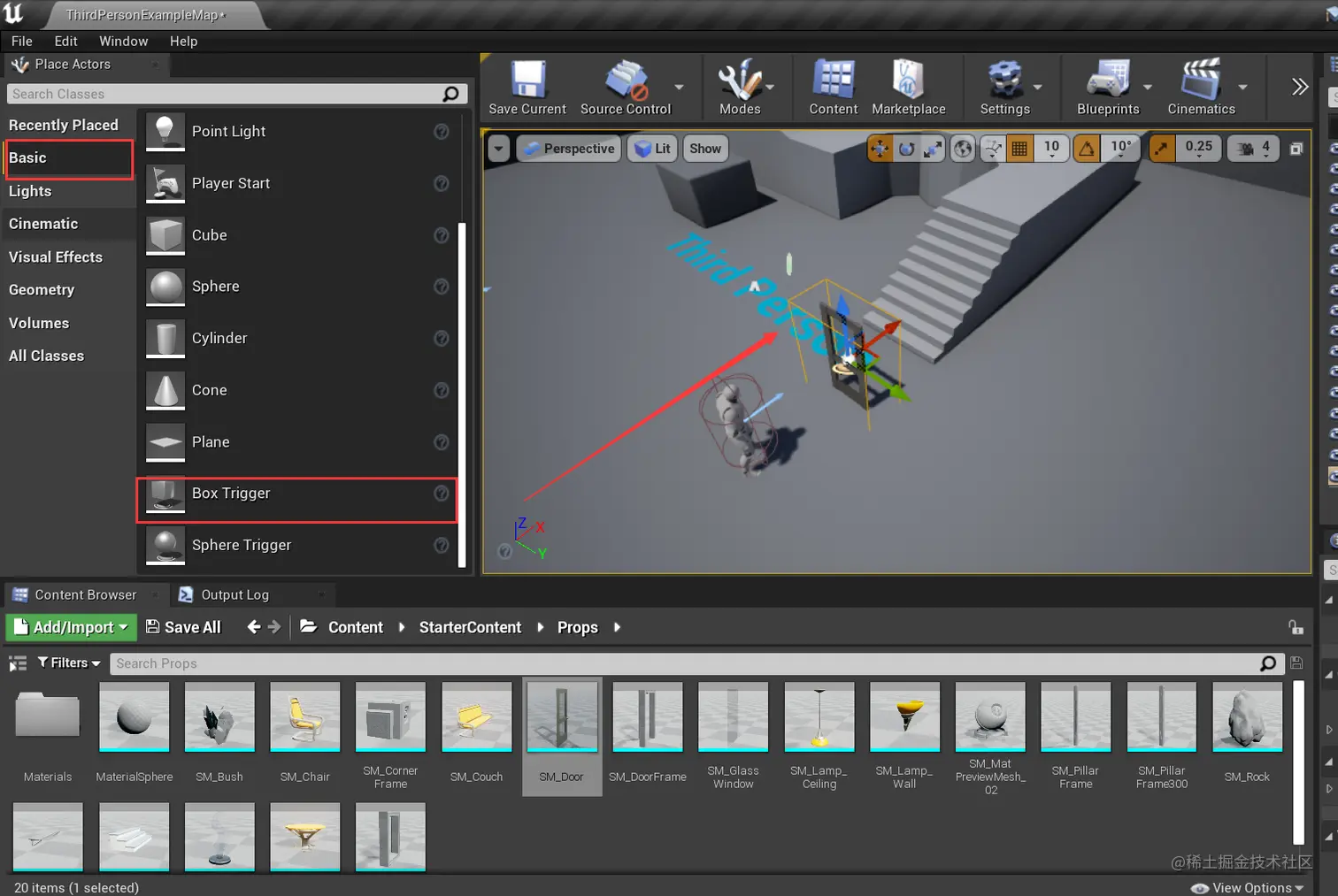1338x896 pixels.
Task: Open the Perspective view type dropdown
Action: [x=569, y=149]
